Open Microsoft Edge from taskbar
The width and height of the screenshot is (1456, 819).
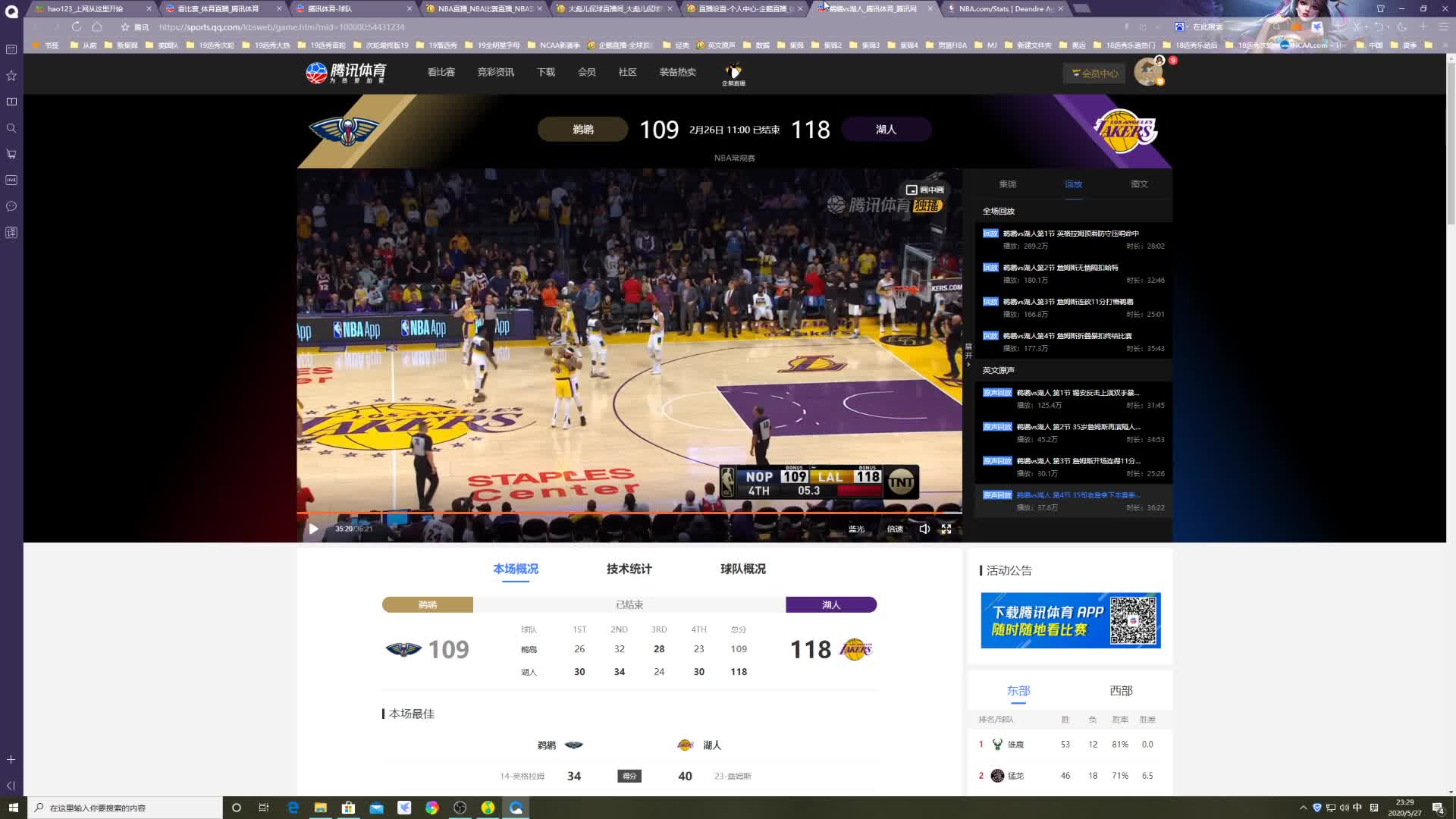coord(293,808)
